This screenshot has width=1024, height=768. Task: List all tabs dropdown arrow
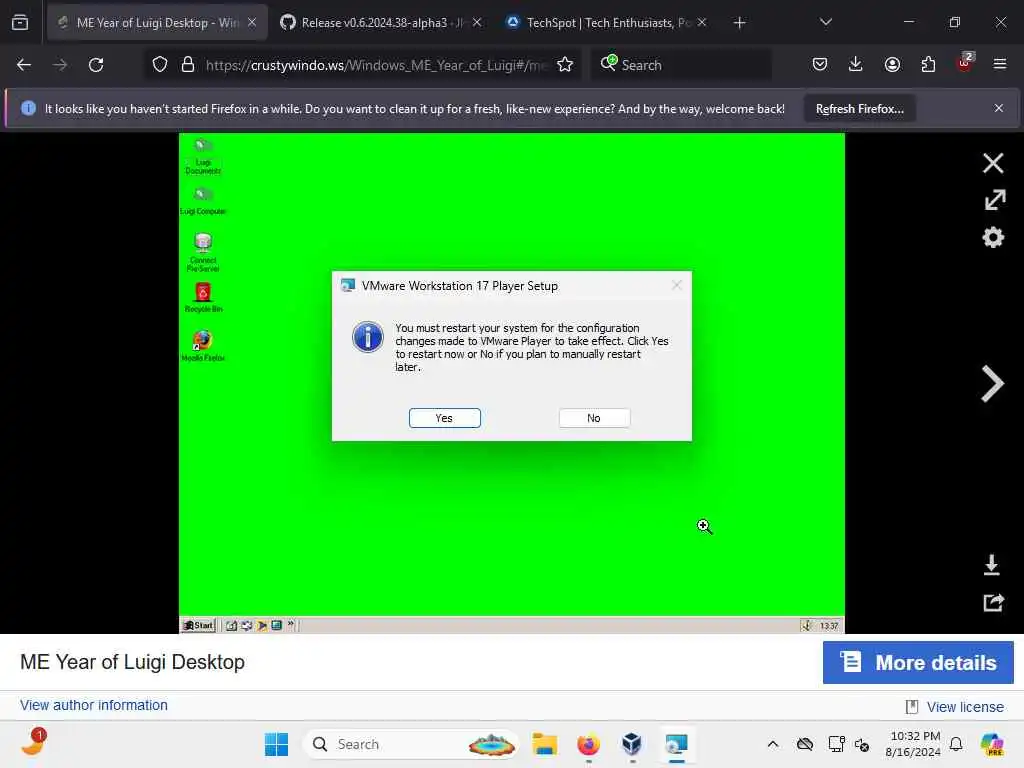click(825, 22)
